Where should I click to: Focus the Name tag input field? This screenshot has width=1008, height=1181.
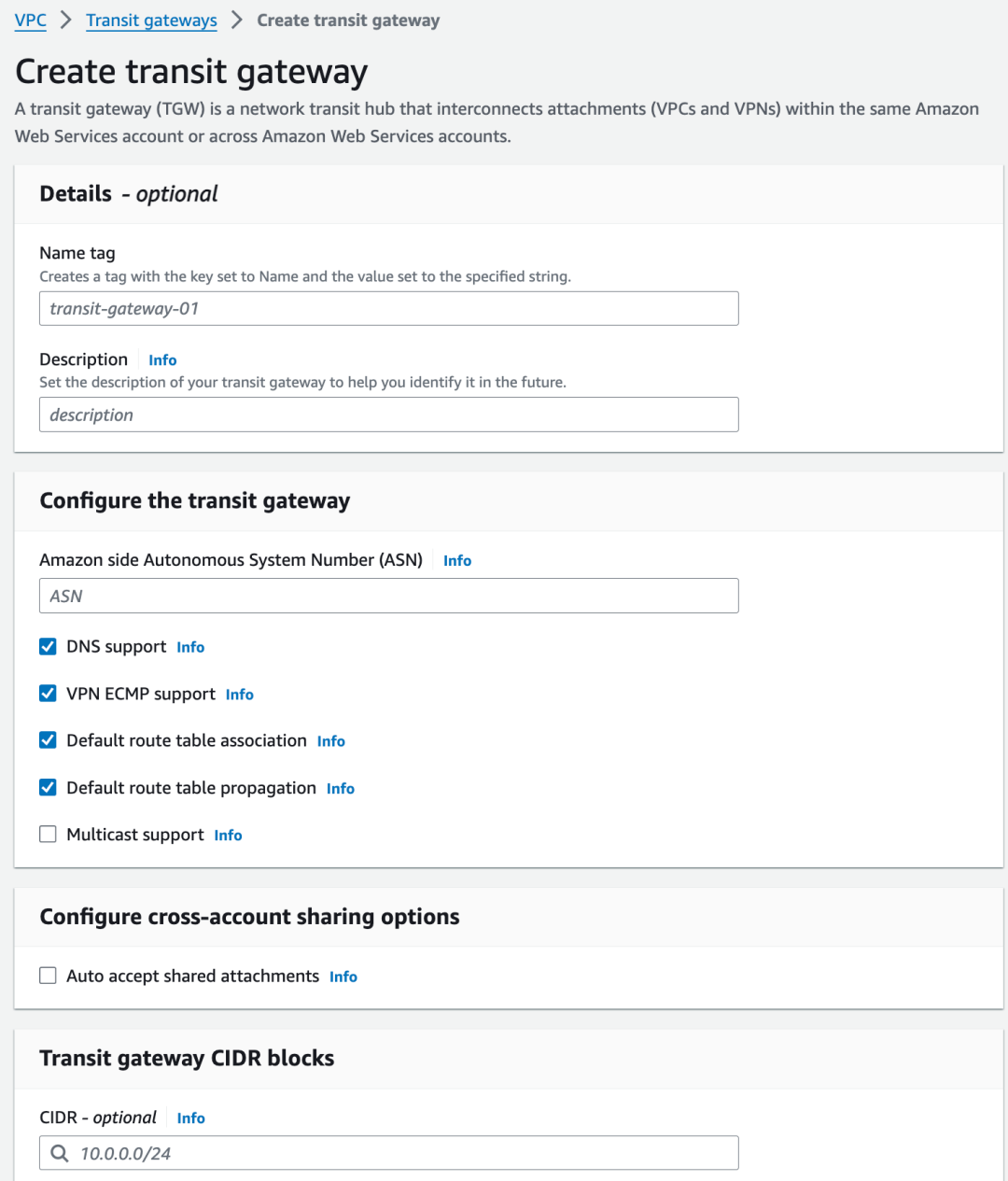point(389,308)
